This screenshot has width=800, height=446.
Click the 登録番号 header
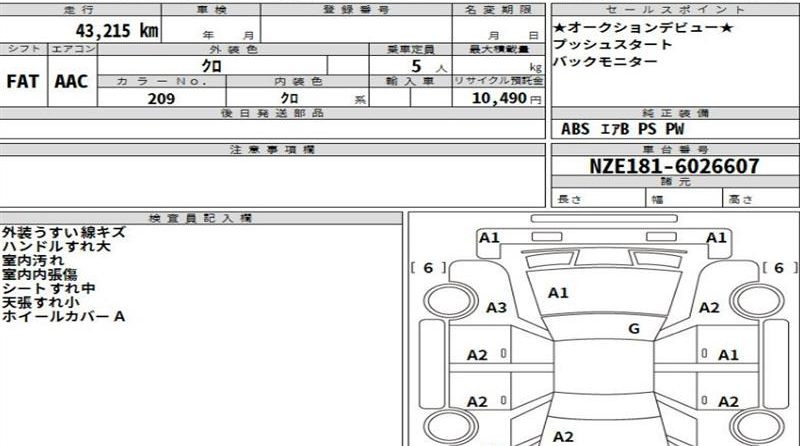point(356,10)
